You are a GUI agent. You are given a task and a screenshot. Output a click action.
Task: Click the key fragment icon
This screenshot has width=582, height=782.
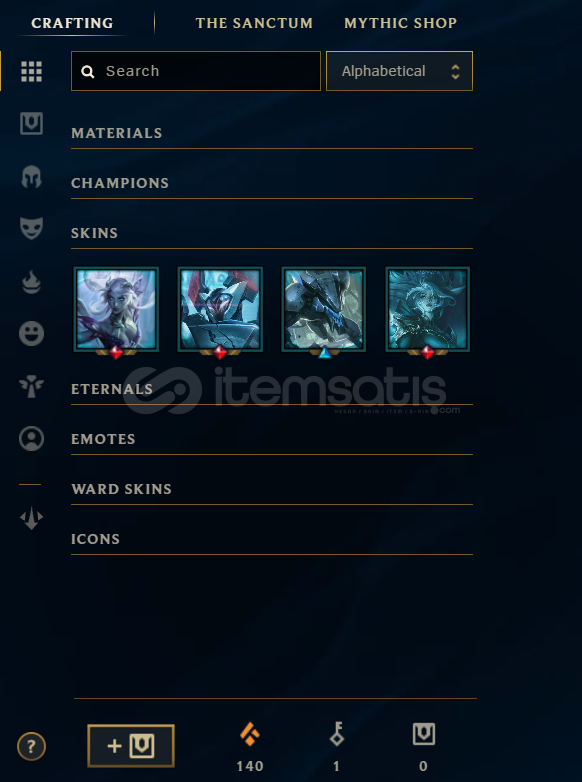337,734
